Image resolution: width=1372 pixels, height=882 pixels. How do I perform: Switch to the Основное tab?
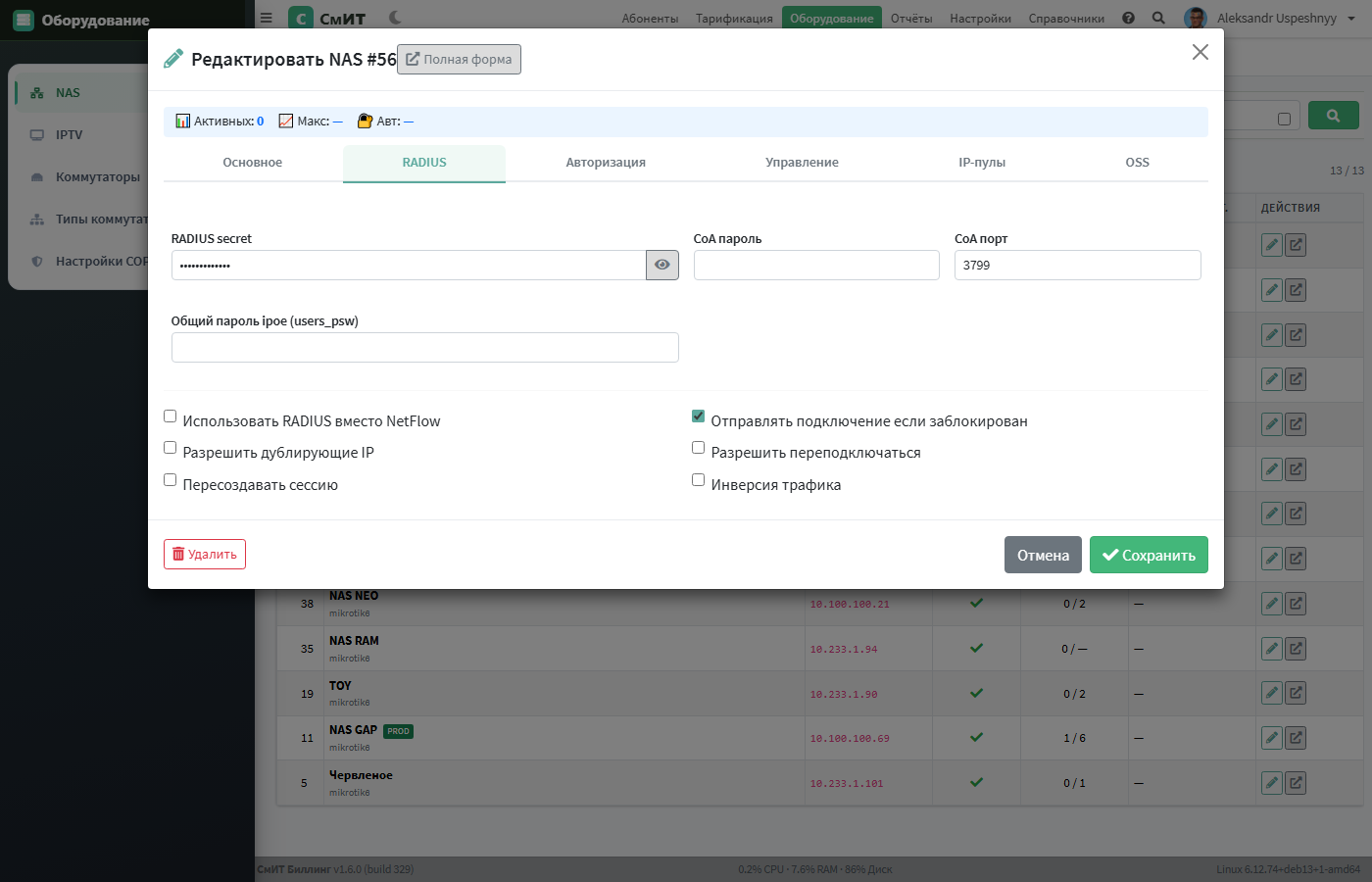[x=253, y=163]
